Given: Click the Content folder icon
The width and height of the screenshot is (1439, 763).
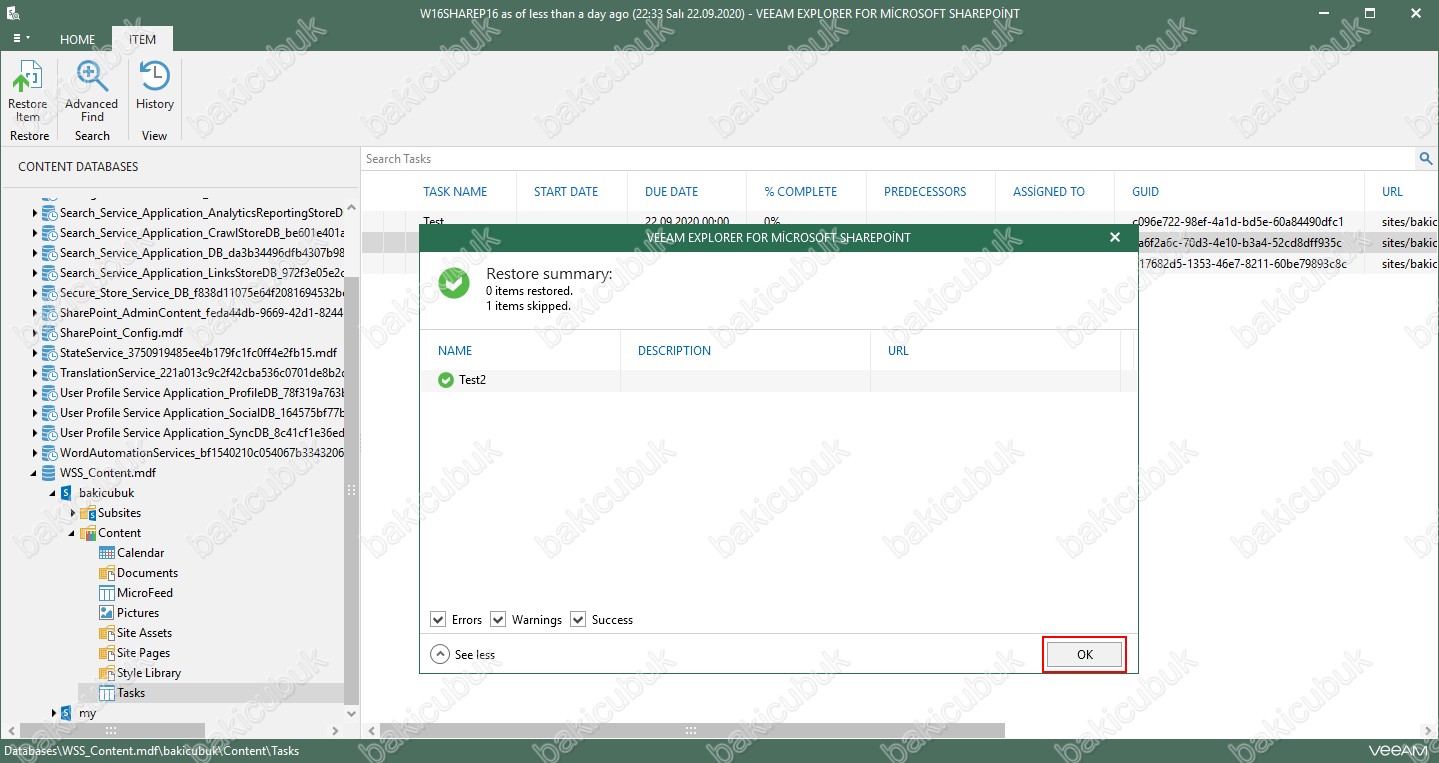Looking at the screenshot, I should [88, 533].
